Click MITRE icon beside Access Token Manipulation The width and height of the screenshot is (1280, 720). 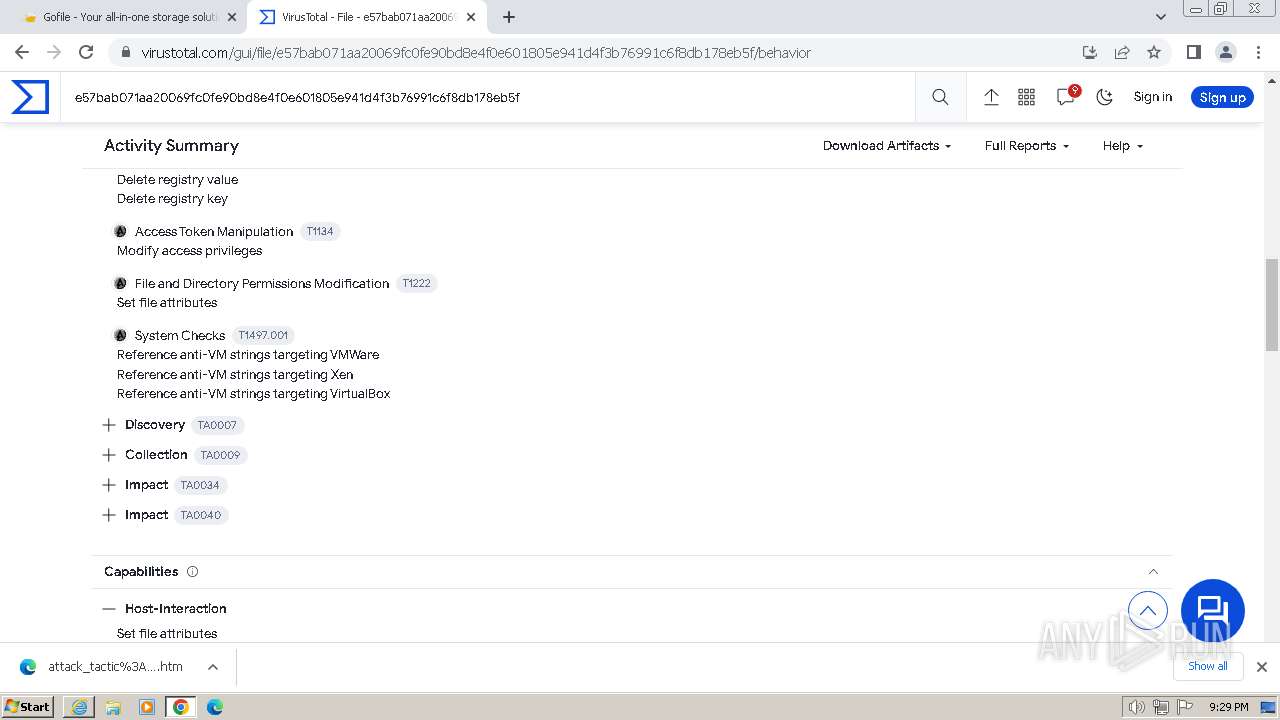[x=121, y=231]
